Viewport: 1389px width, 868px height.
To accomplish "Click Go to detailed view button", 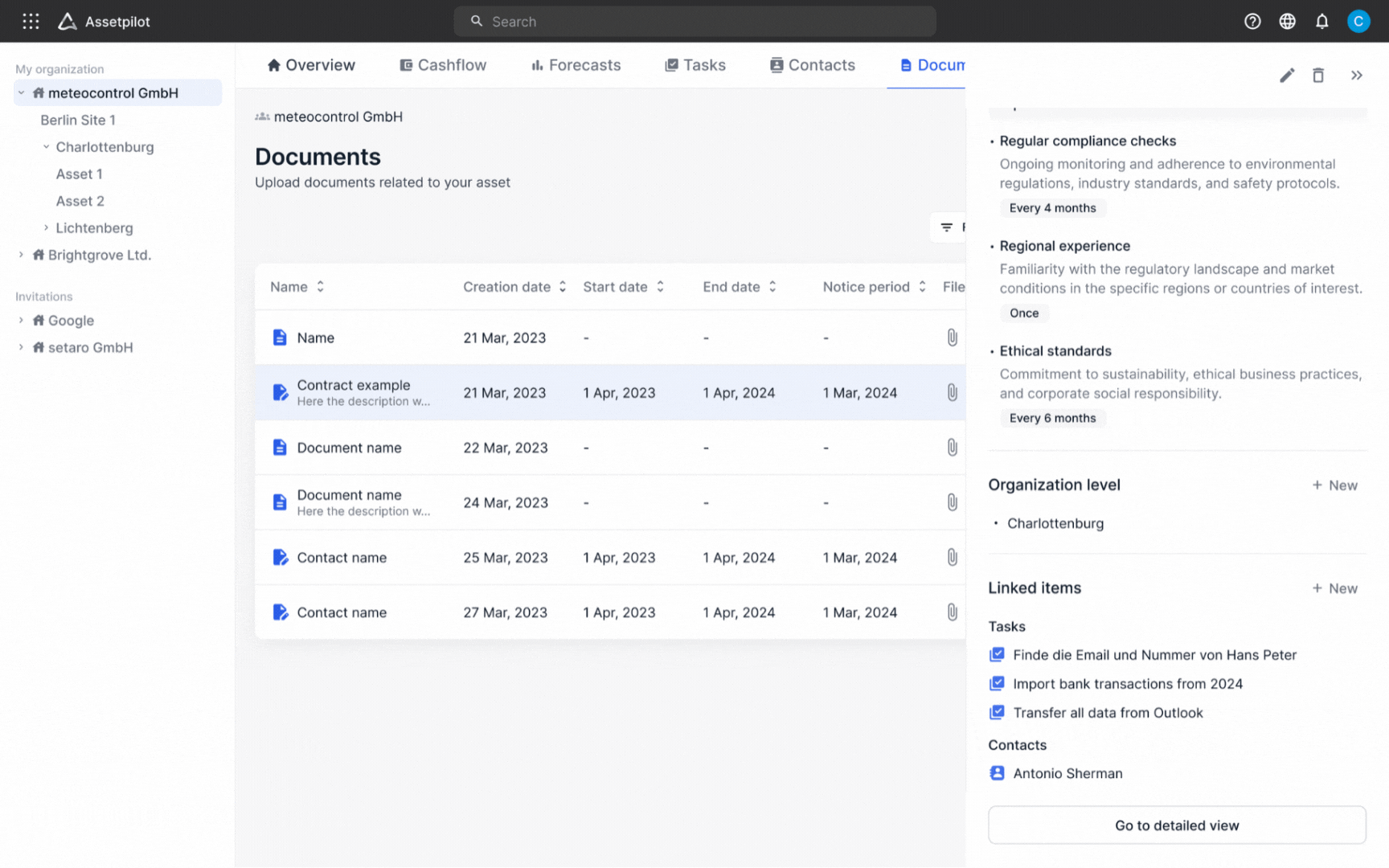I will click(1177, 825).
